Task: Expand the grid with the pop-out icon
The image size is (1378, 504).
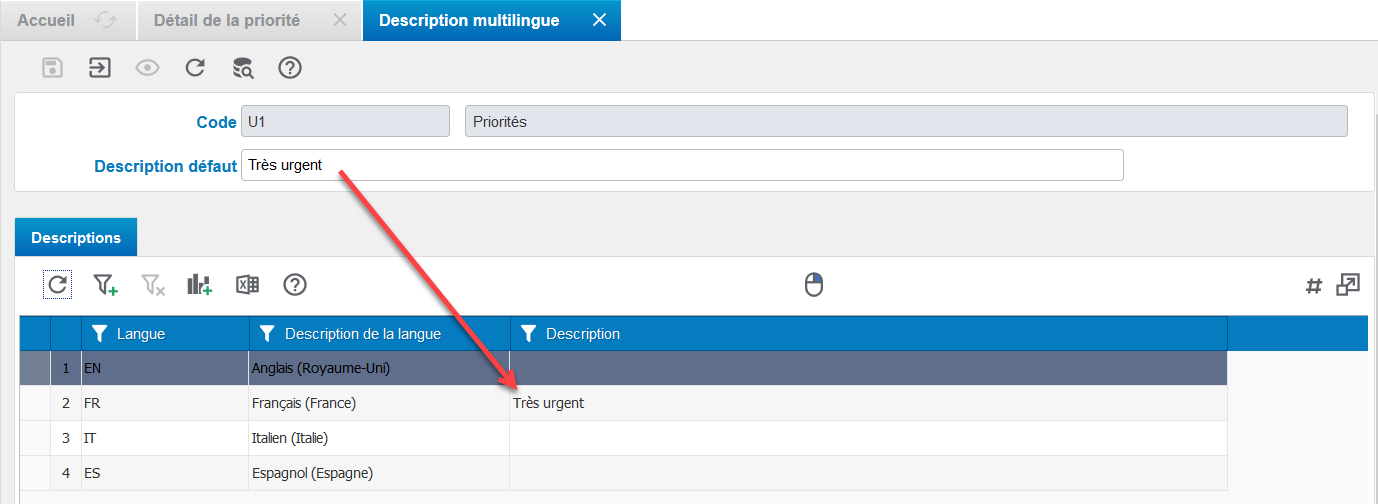Action: point(1348,285)
